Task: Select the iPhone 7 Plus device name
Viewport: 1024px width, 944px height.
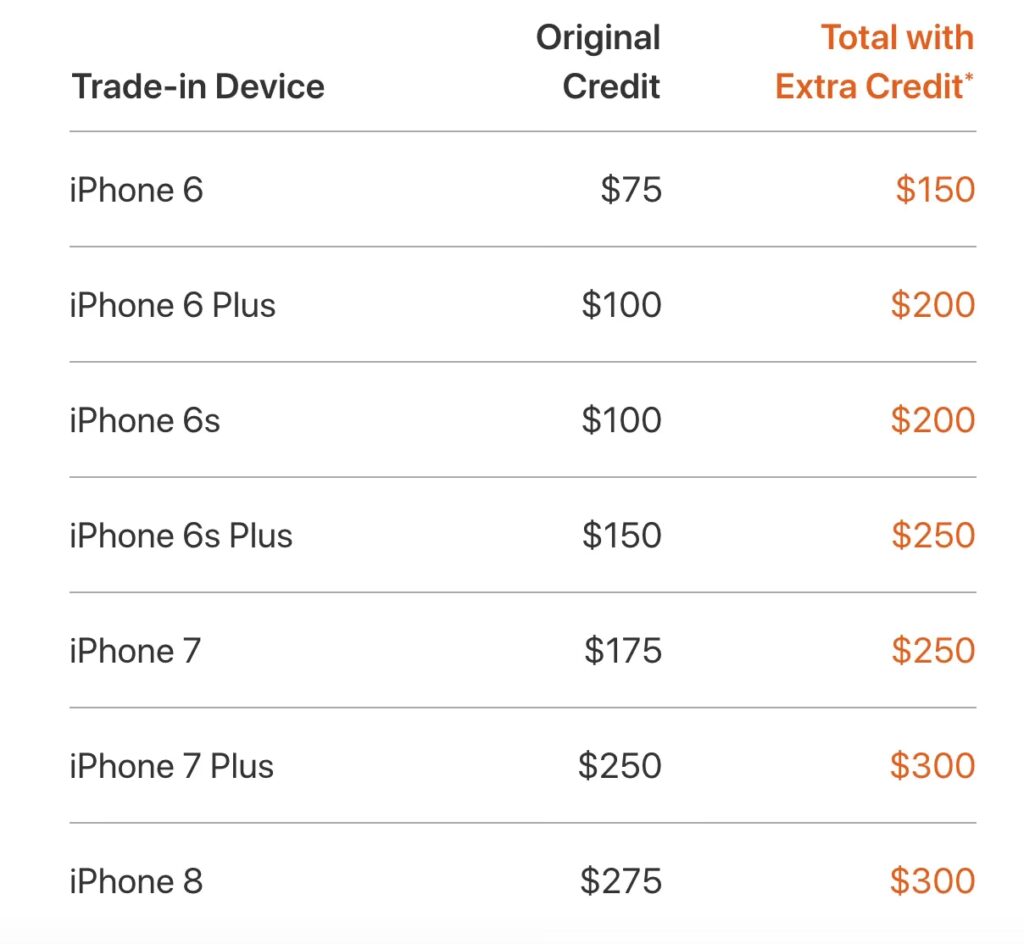Action: [171, 766]
